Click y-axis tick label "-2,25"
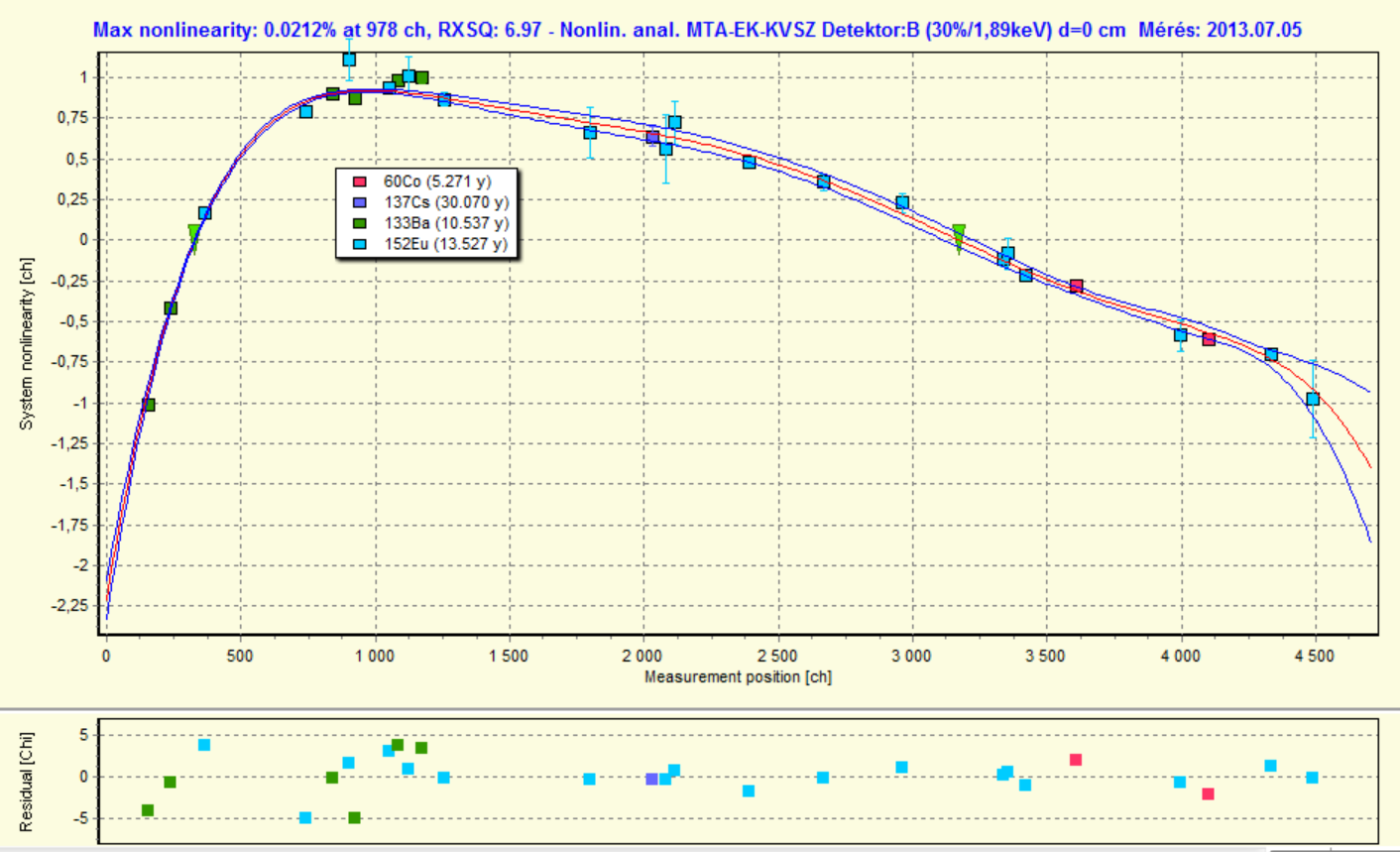1400x852 pixels. tap(69, 606)
